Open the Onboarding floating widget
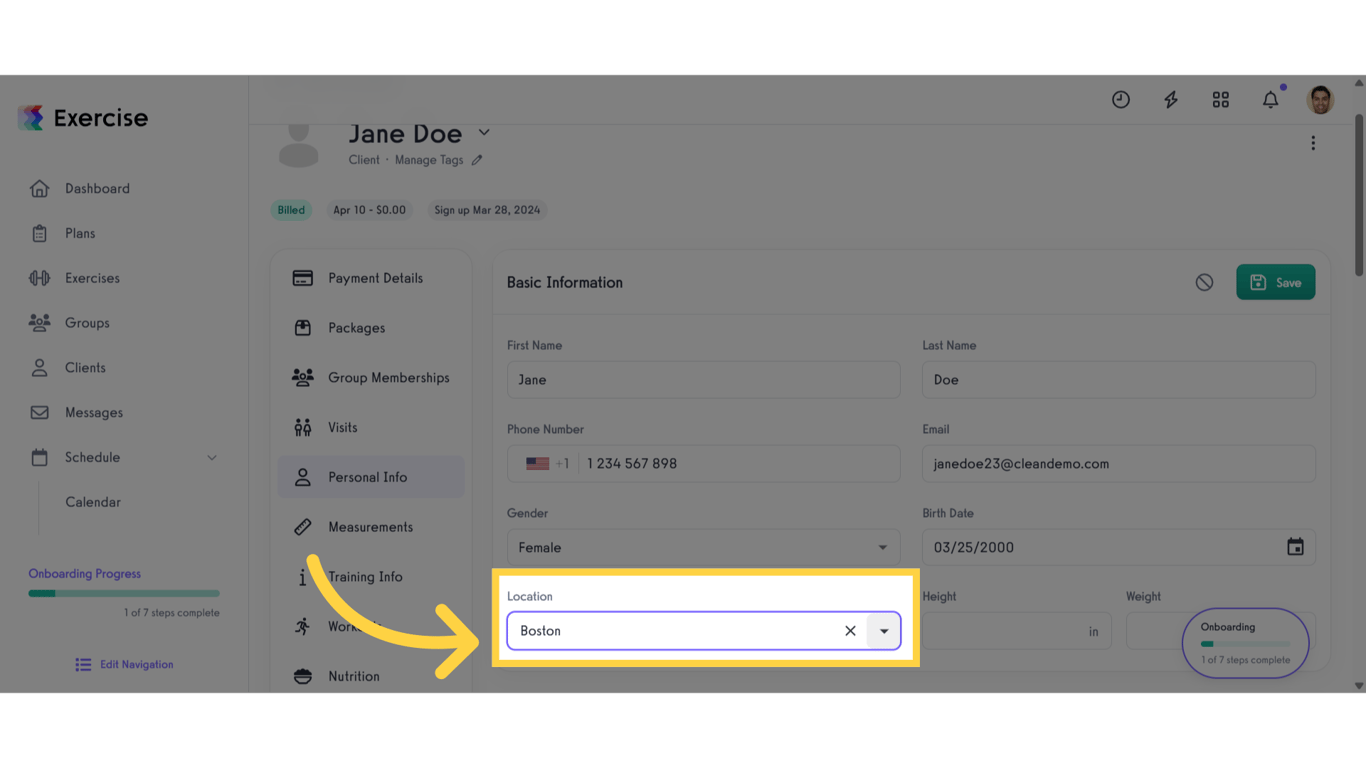Viewport: 1366px width, 768px height. click(x=1245, y=643)
